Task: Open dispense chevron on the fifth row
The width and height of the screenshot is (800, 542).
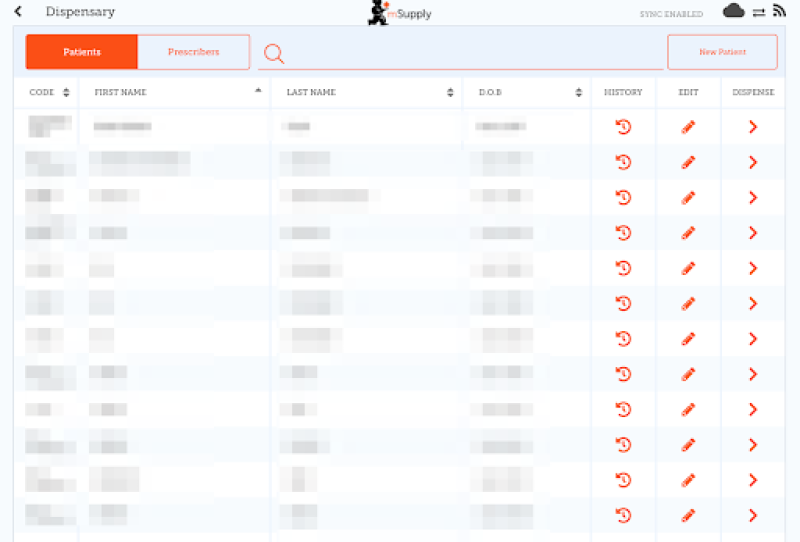Action: (x=752, y=268)
